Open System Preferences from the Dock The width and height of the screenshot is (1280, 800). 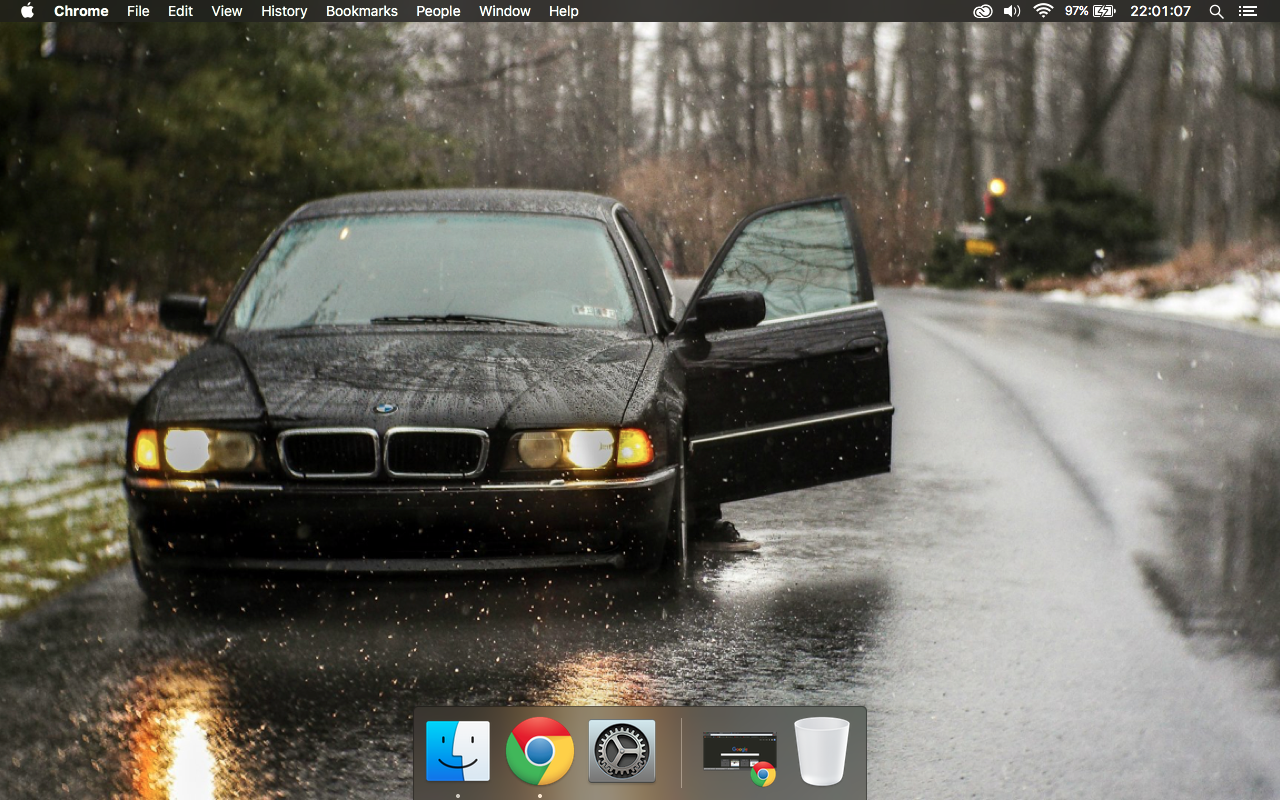tap(622, 751)
